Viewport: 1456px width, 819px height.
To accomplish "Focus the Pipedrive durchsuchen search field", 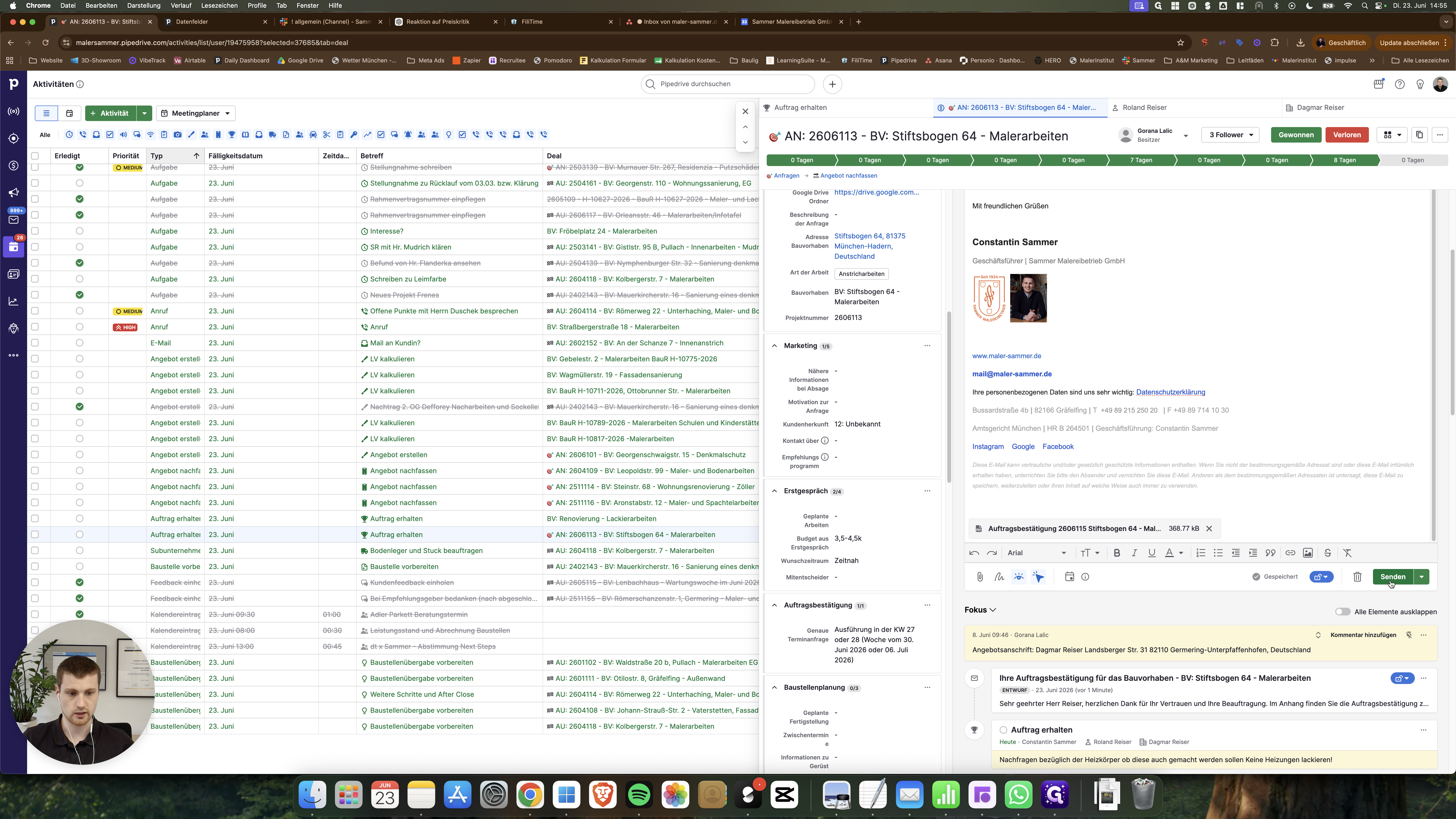I will [728, 84].
